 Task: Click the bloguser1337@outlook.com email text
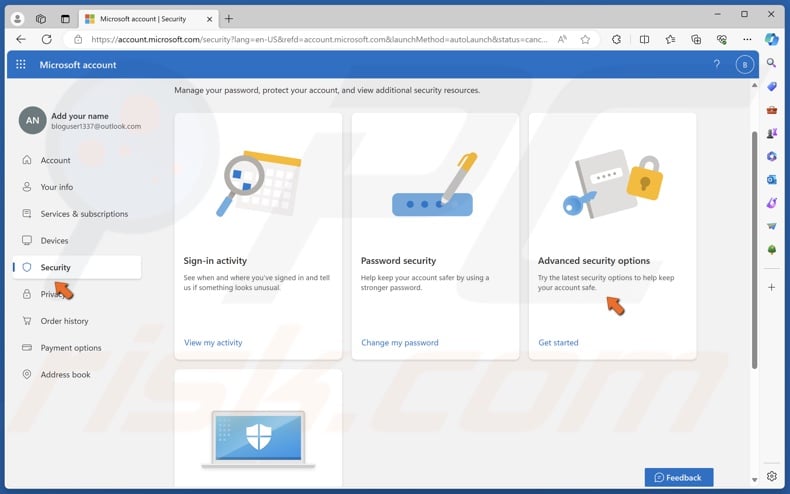[x=96, y=127]
